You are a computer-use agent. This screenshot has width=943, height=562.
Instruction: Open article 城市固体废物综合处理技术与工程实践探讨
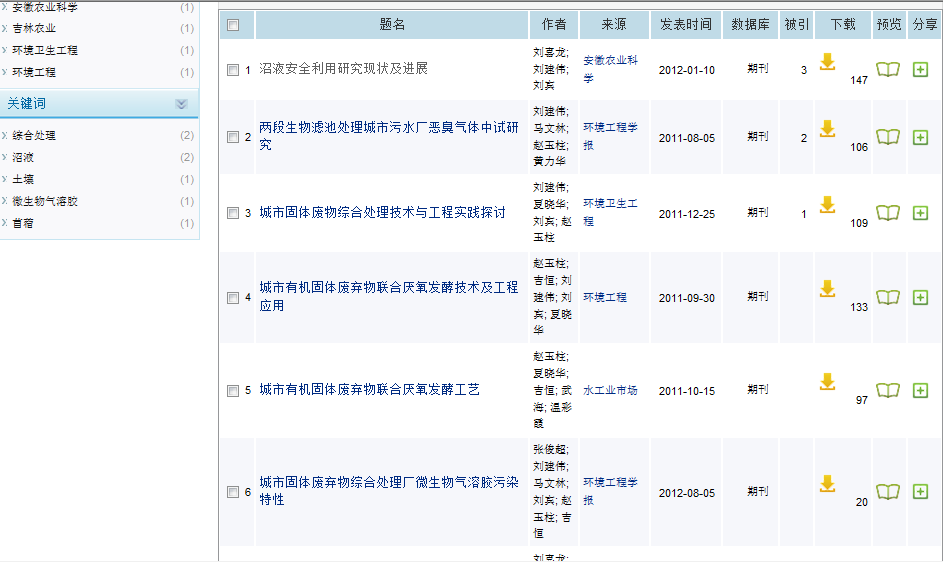(382, 212)
